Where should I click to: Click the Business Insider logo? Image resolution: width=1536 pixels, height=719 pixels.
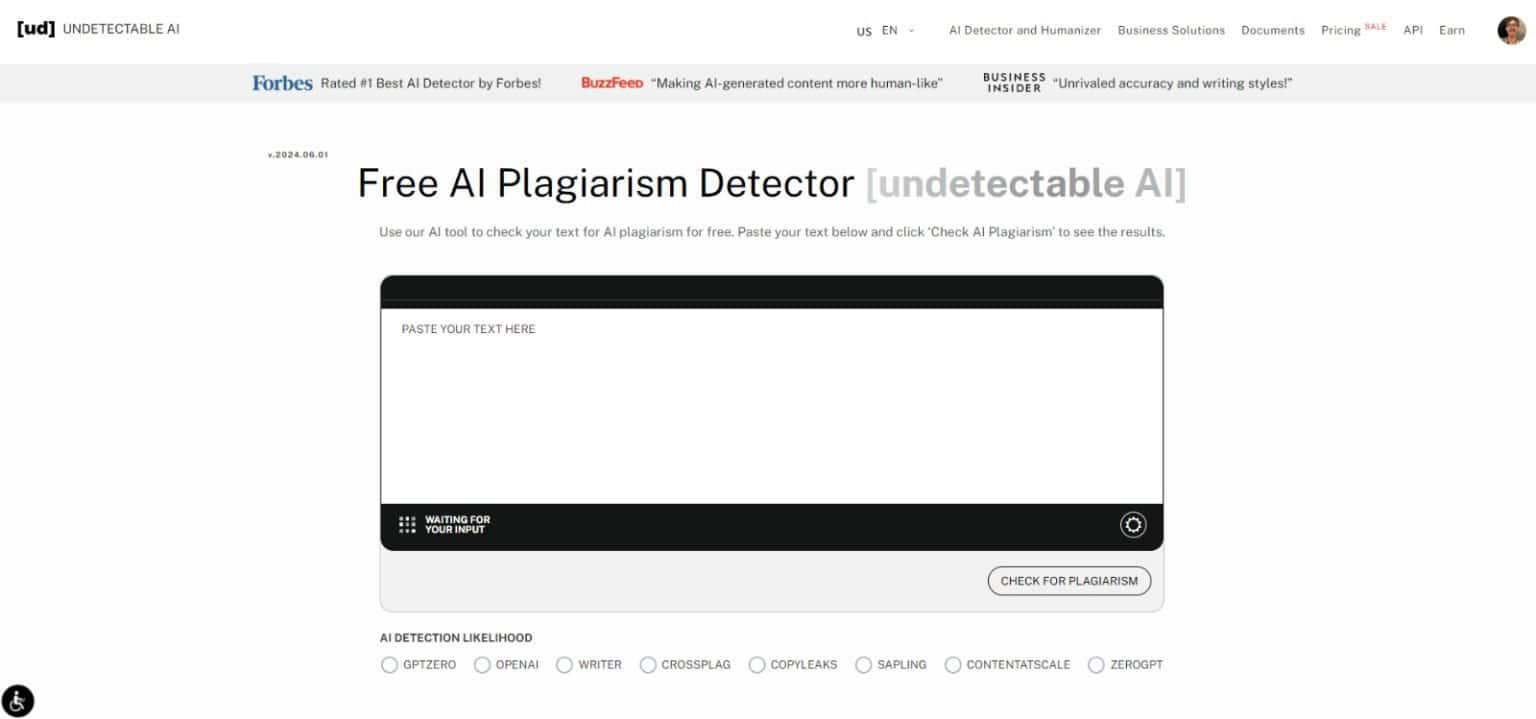(x=1014, y=83)
